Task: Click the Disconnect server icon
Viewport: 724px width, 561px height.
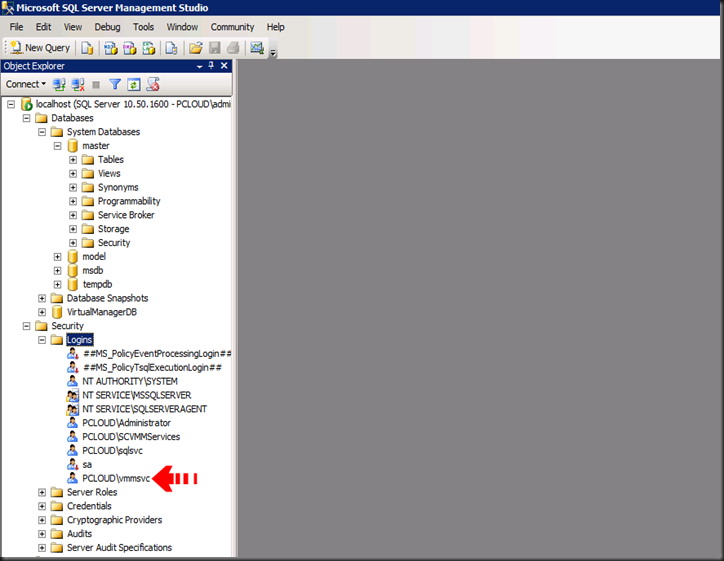Action: [78, 84]
